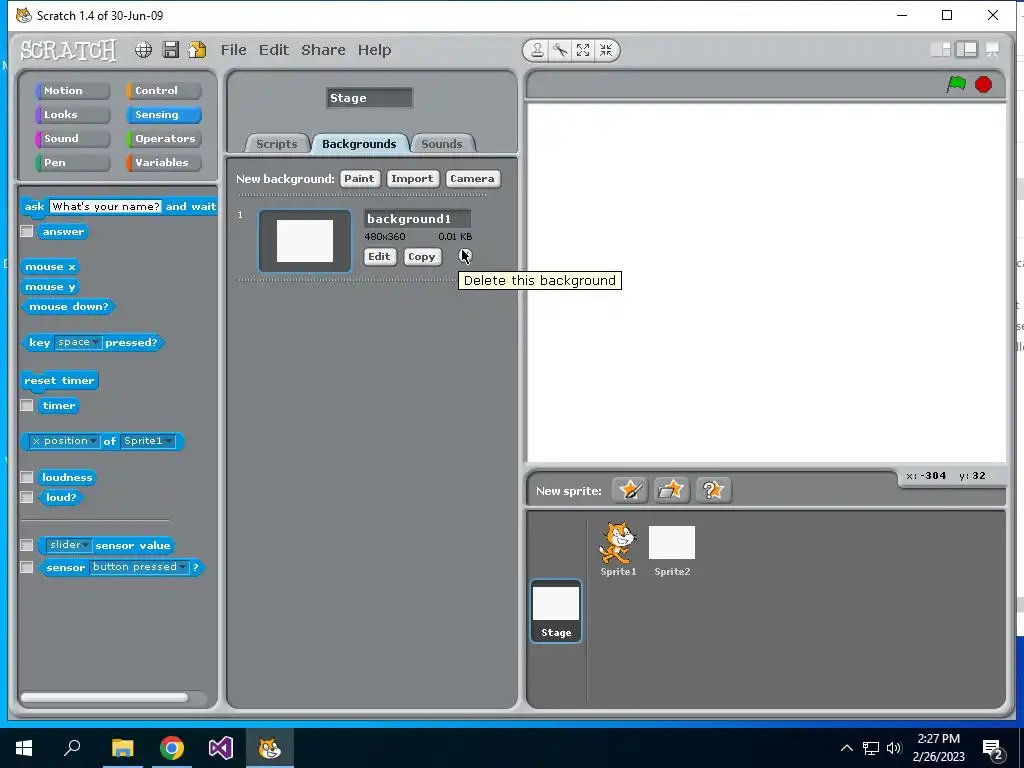Click the background1 thumbnail preview
This screenshot has width=1024, height=768.
click(x=305, y=241)
